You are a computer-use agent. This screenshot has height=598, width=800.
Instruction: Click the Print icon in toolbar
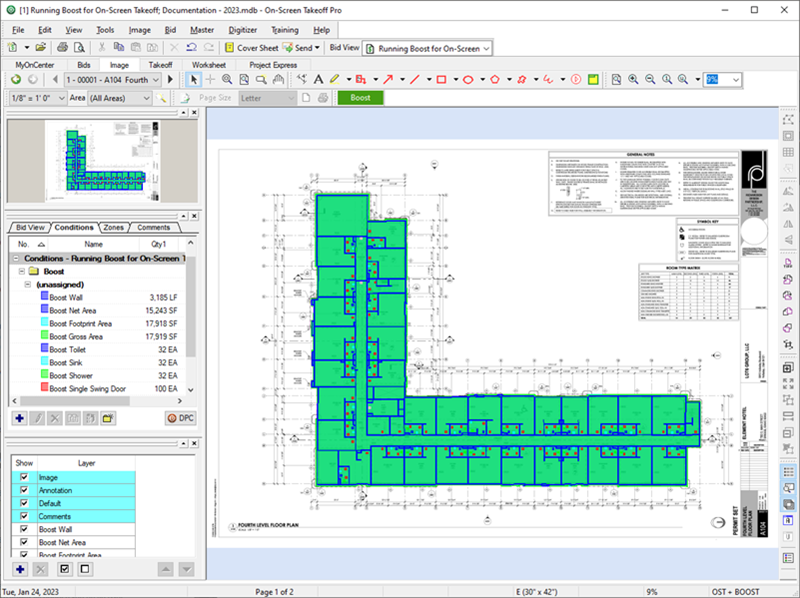(x=62, y=47)
